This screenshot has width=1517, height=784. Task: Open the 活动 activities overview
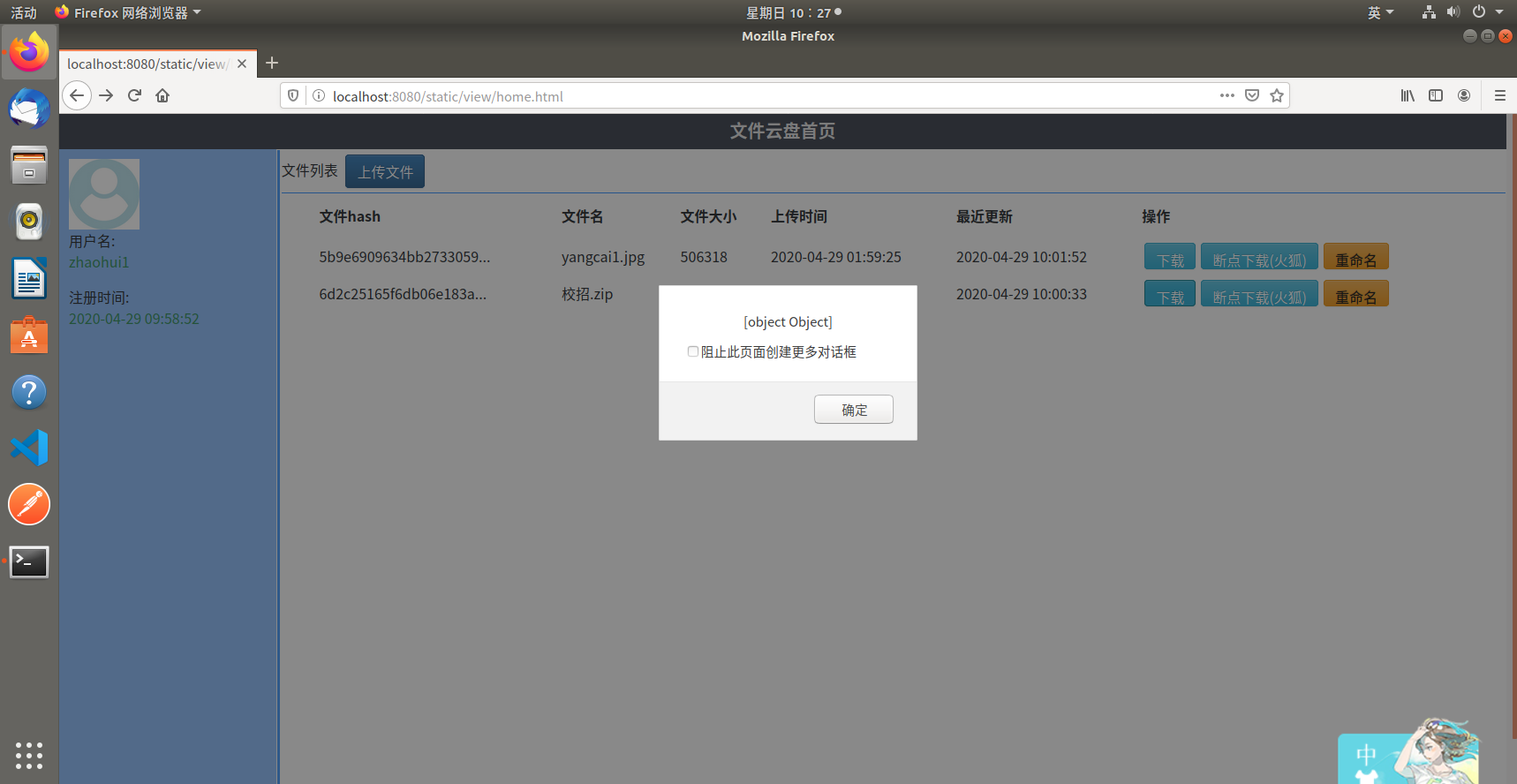point(24,12)
